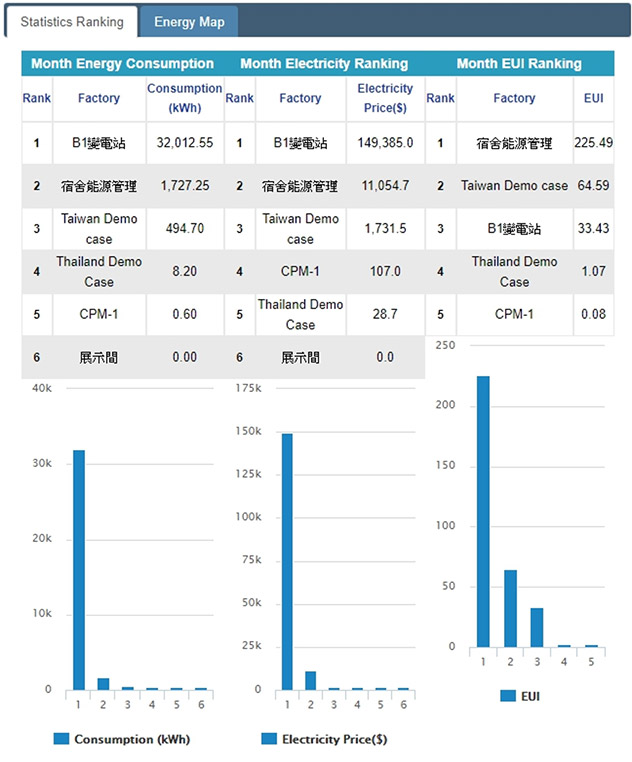The width and height of the screenshot is (632, 762).
Task: Toggle the Electricity Price($) legend swatch
Action: coord(269,739)
